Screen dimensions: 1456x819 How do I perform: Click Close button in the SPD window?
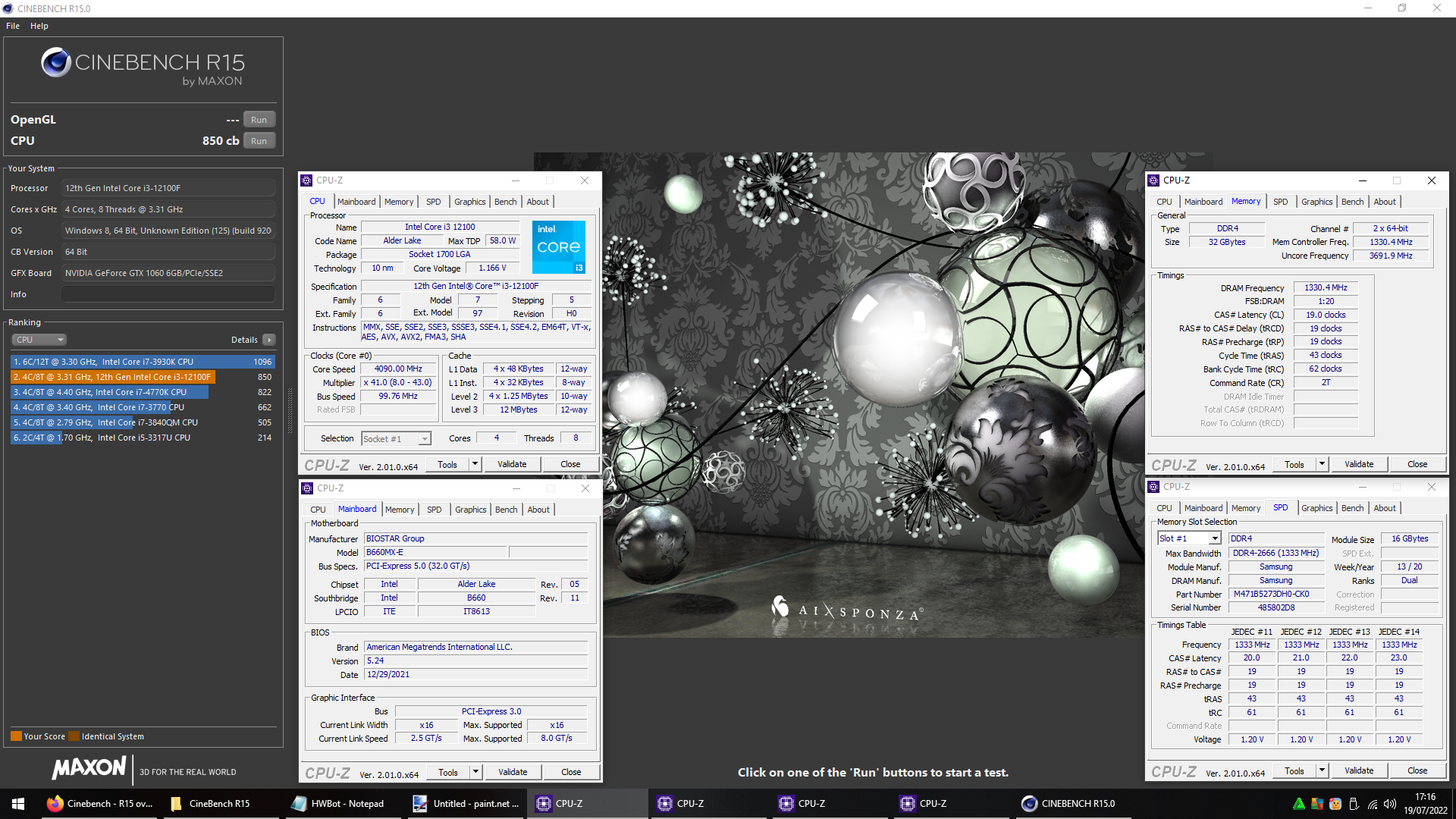1417,770
